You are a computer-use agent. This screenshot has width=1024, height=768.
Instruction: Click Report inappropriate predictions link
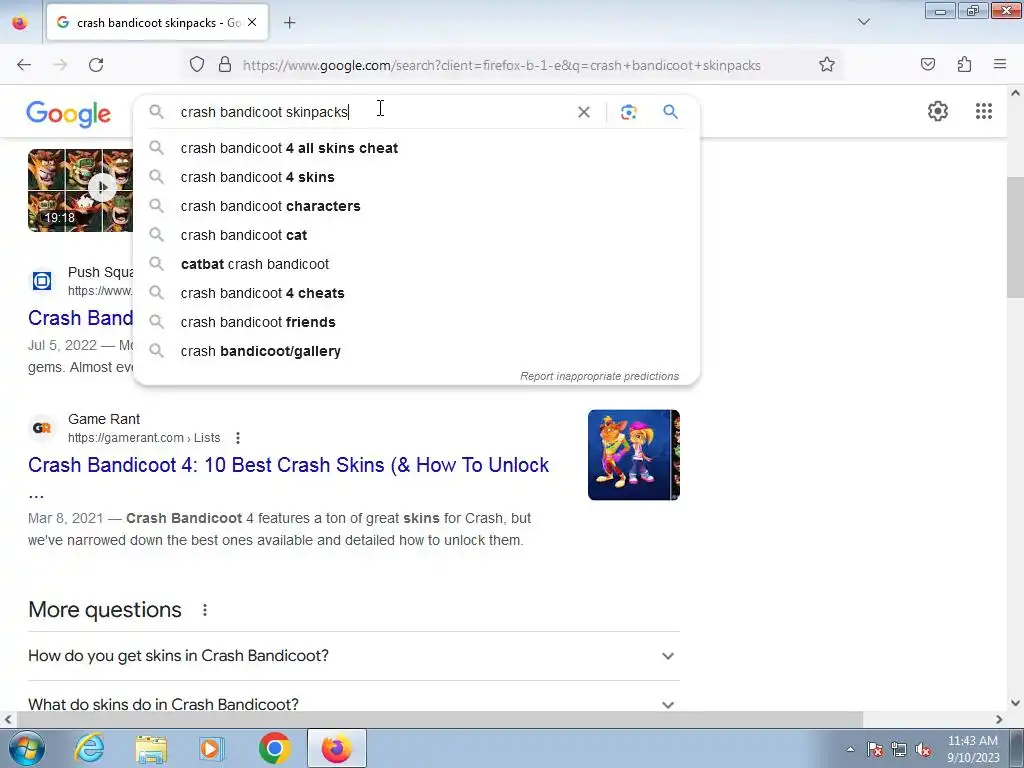(600, 376)
